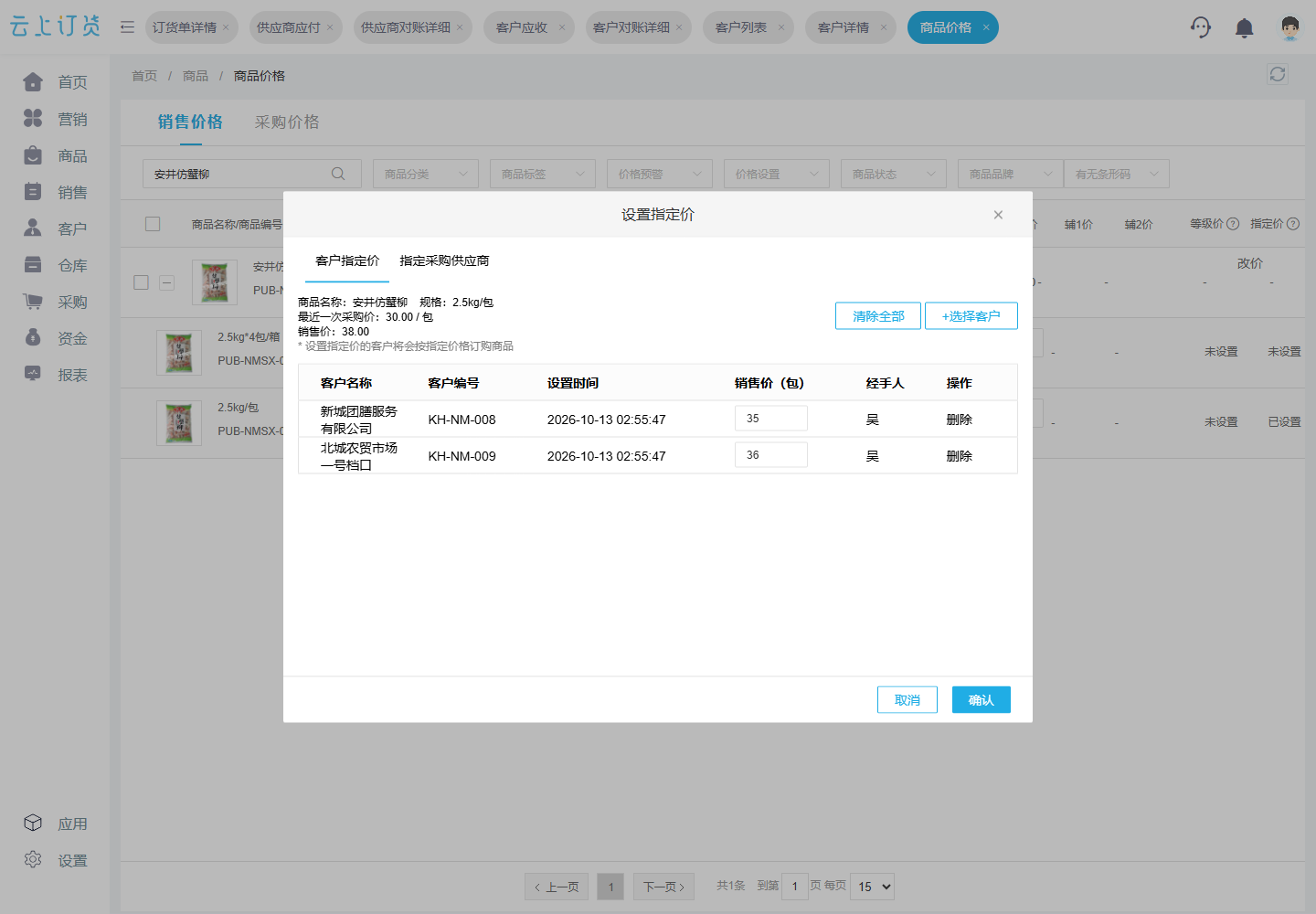Click the 商品 breadcrumb link
The height and width of the screenshot is (914, 1316).
click(x=196, y=76)
